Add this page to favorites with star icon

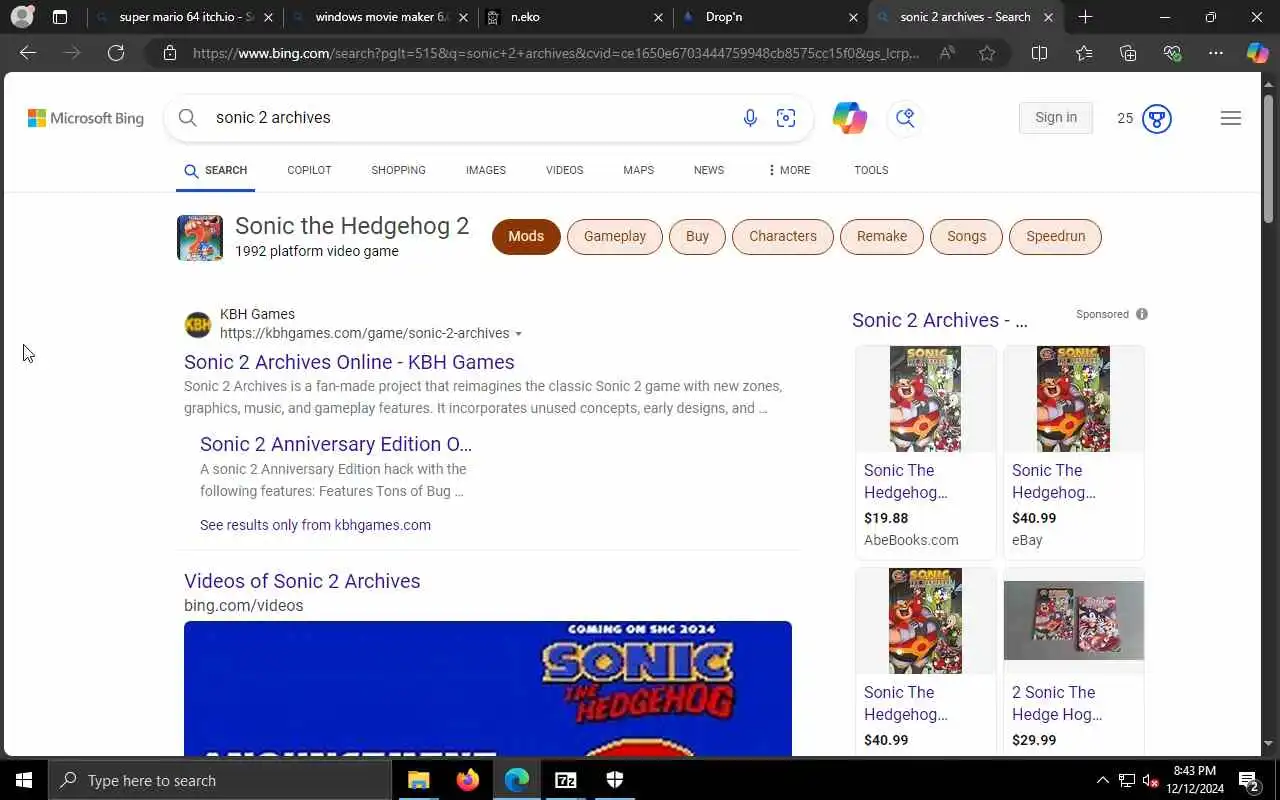click(x=987, y=53)
